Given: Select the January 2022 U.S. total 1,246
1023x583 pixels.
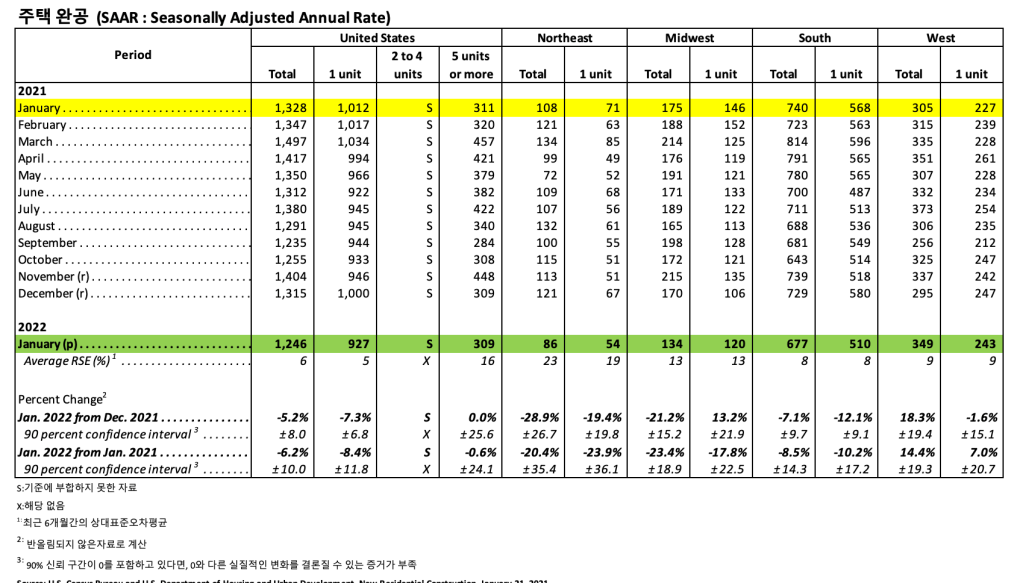Looking at the screenshot, I should [x=283, y=344].
